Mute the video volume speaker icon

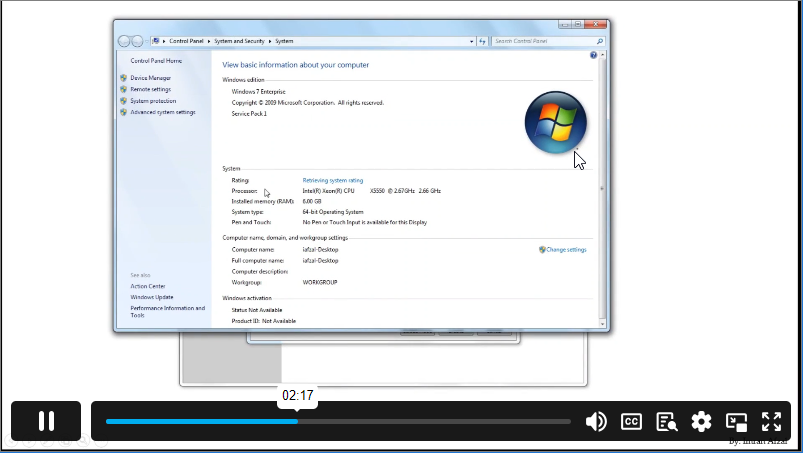click(596, 421)
